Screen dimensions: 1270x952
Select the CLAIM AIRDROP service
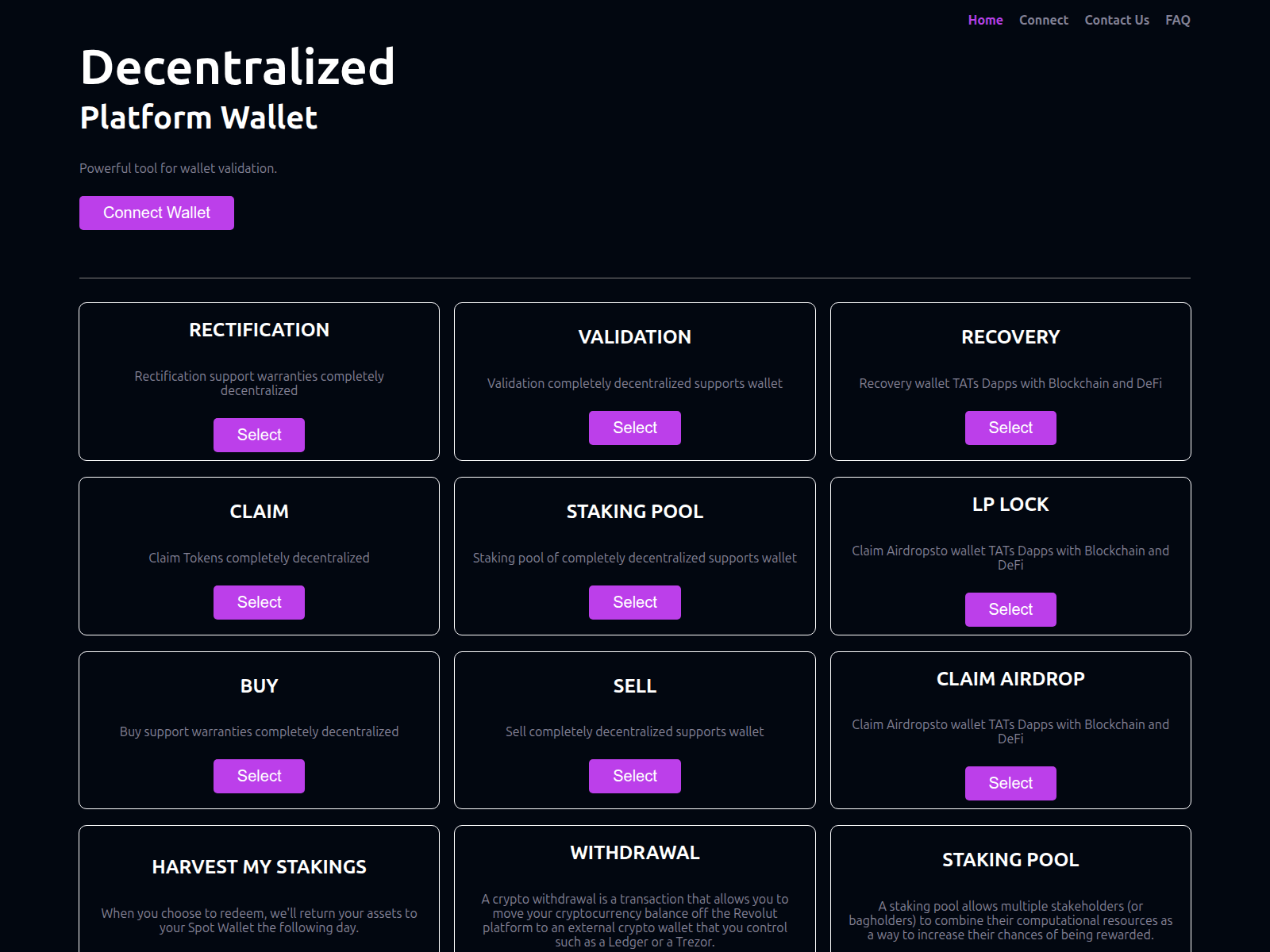(x=1010, y=783)
